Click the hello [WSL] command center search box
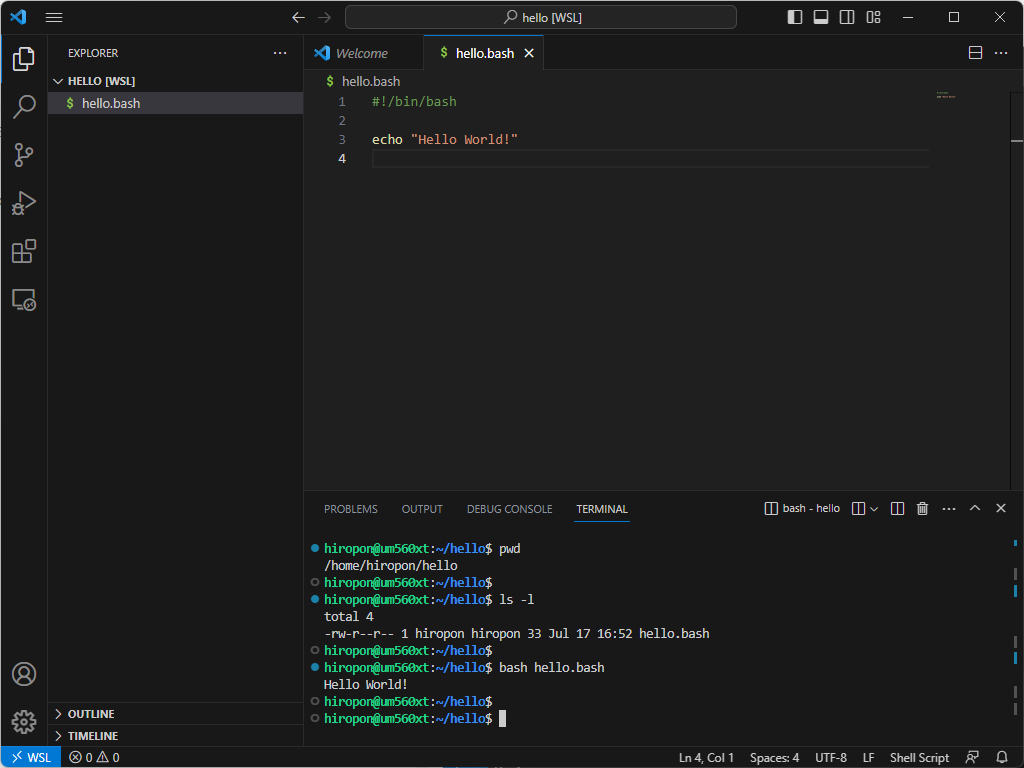This screenshot has height=768, width=1024. tap(540, 17)
